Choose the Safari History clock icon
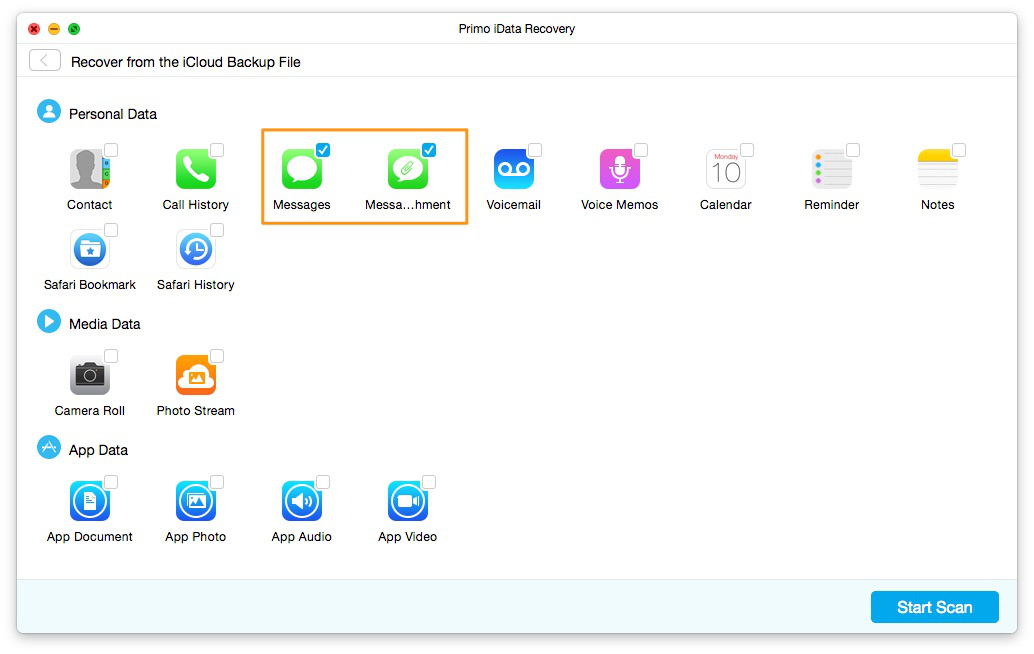The height and width of the screenshot is (654, 1034). click(196, 249)
